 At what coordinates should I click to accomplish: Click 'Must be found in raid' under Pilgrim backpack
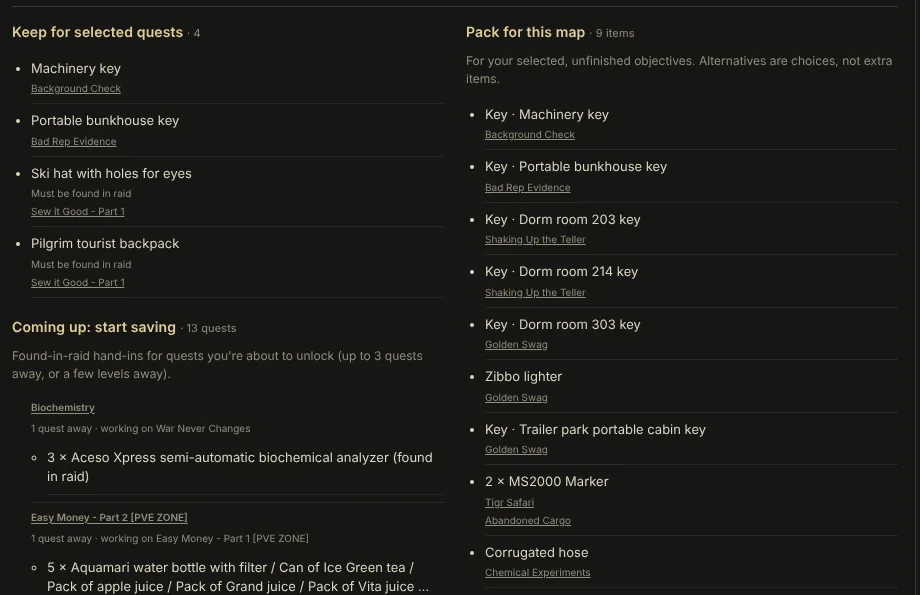81,264
